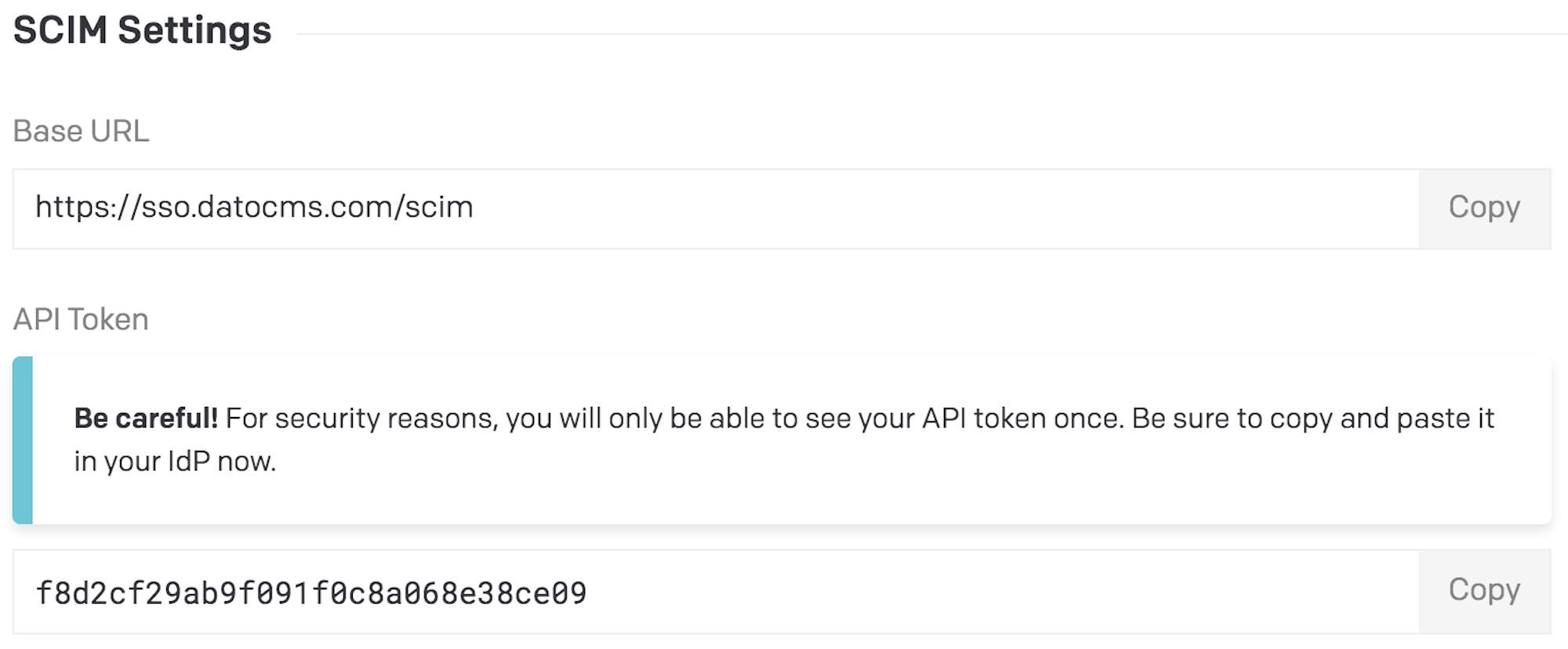The width and height of the screenshot is (1568, 649).
Task: Click the 'in your IdP now.' line
Action: [175, 461]
